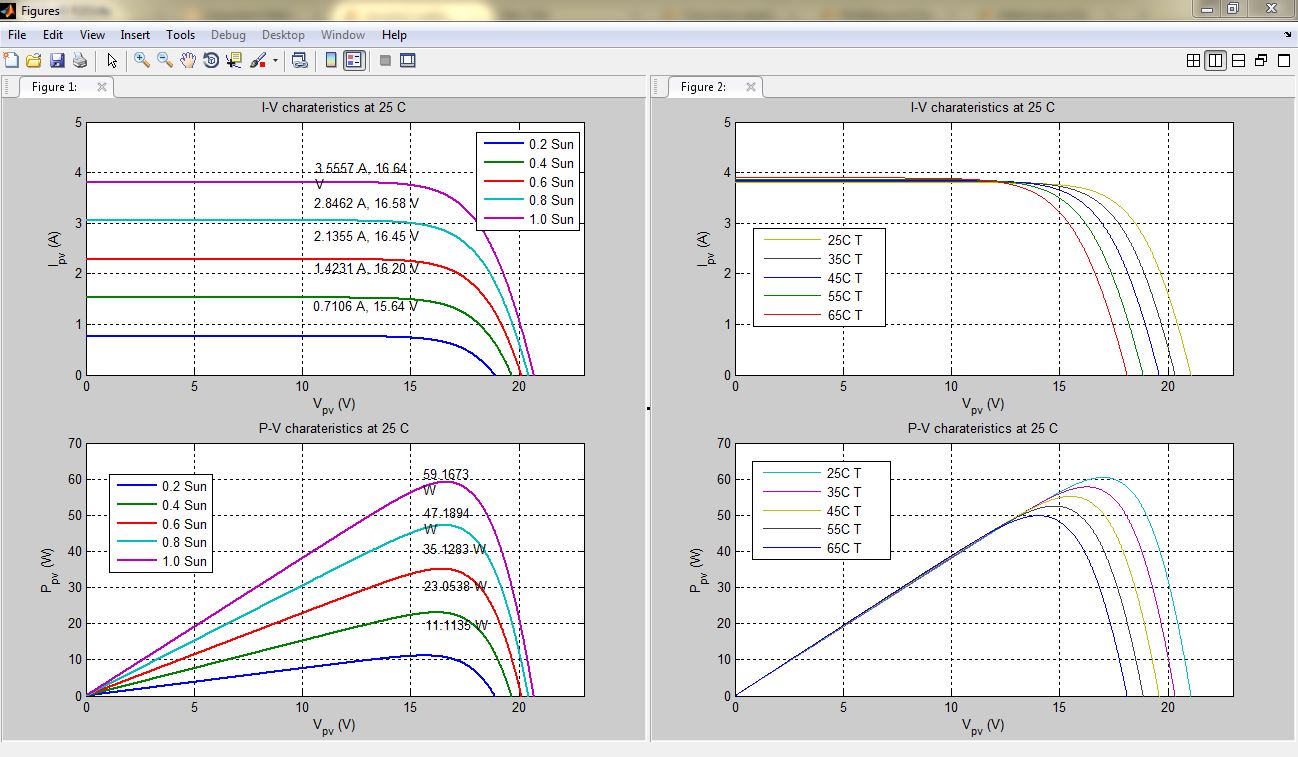Click the Link Plot icon
The width and height of the screenshot is (1298, 757).
click(299, 60)
